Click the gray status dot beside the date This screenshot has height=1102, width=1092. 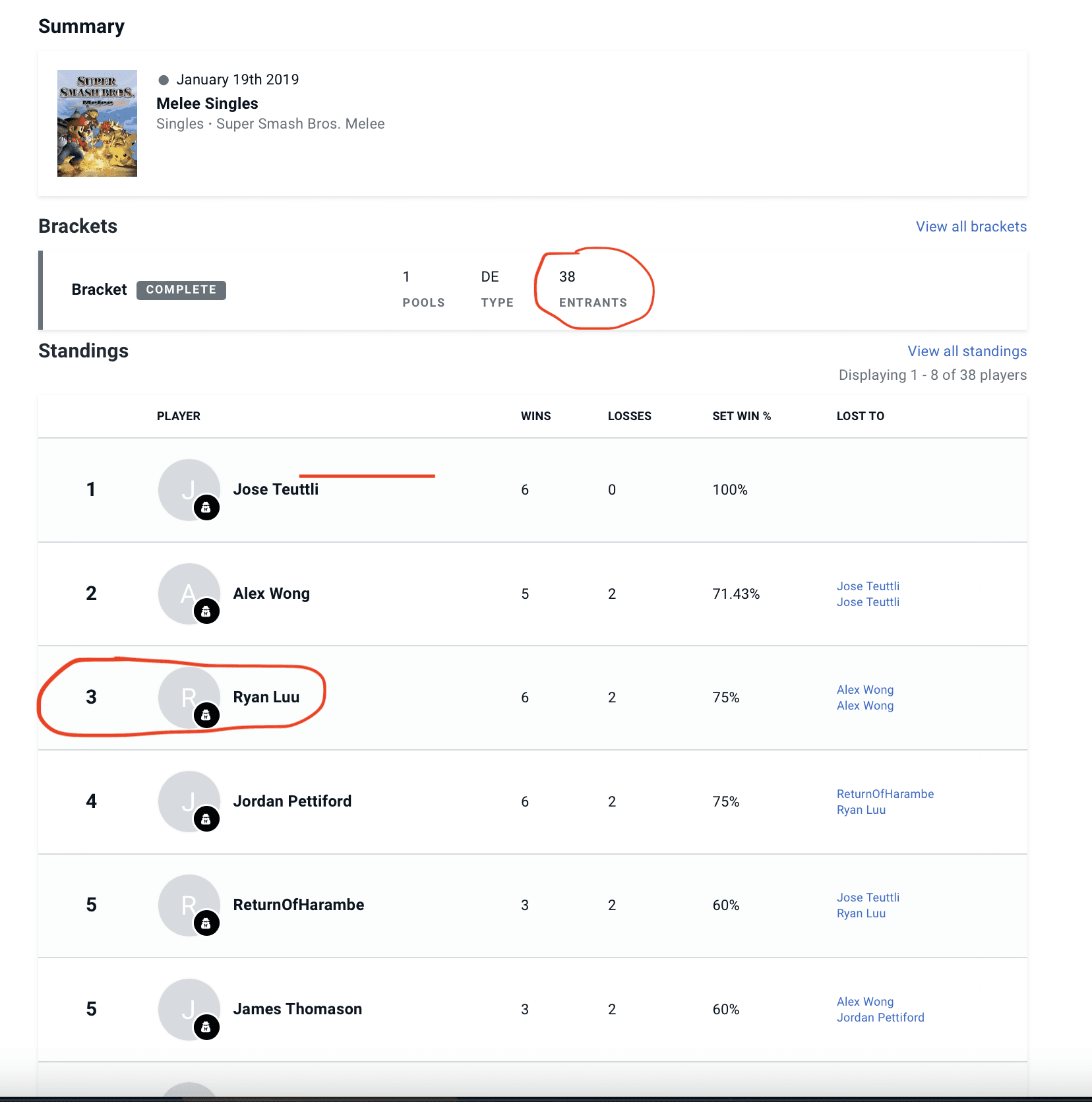click(164, 80)
